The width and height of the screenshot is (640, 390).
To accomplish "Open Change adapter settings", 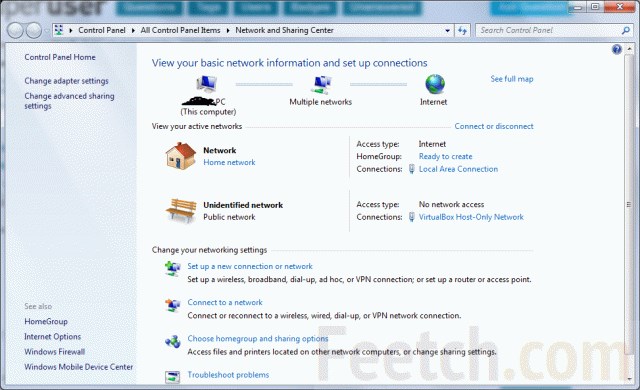I will click(x=67, y=81).
